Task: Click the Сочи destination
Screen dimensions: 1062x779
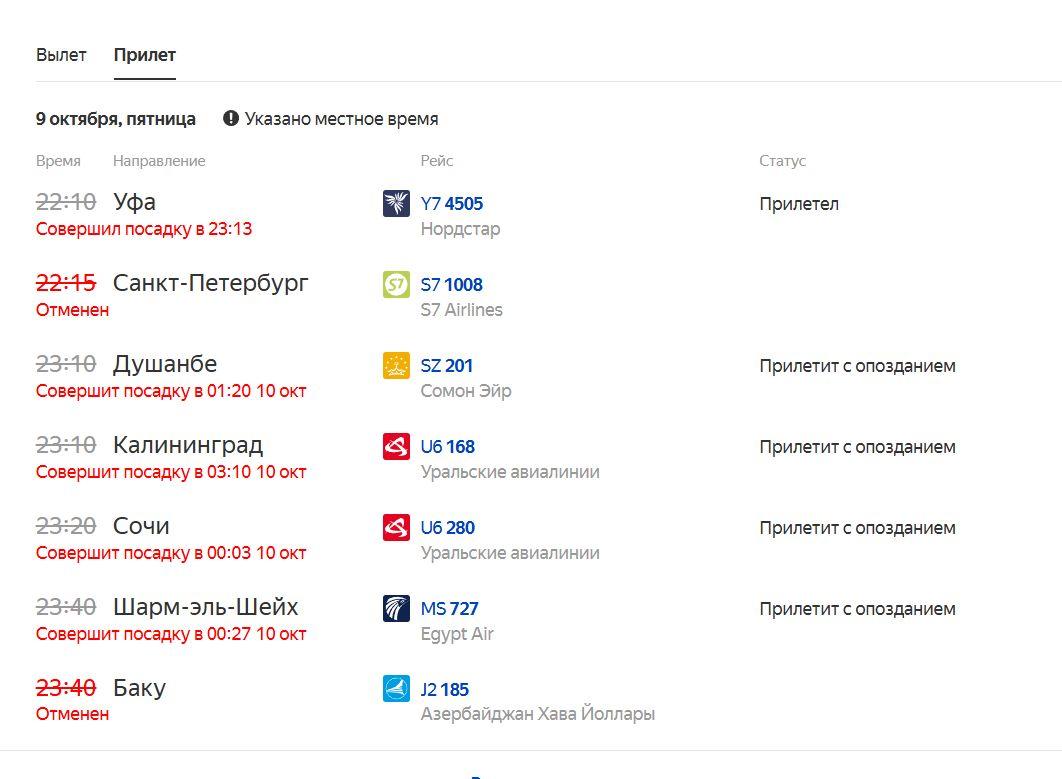Action: (141, 526)
